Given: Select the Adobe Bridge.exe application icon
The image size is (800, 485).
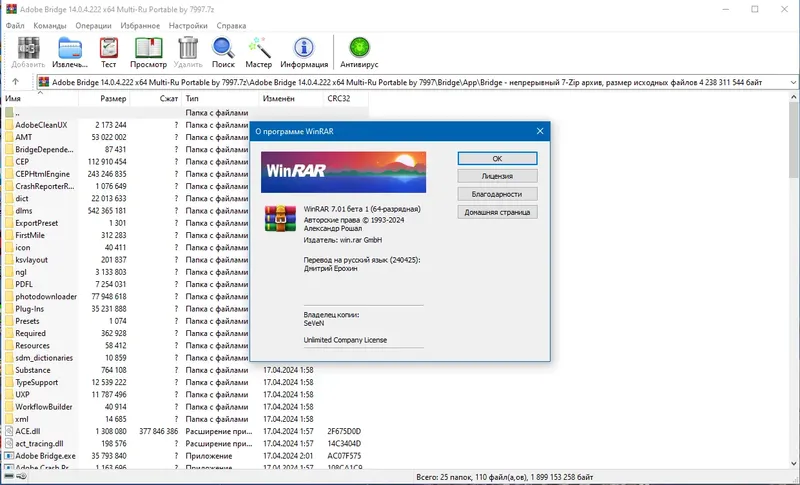Looking at the screenshot, I should 9,455.
